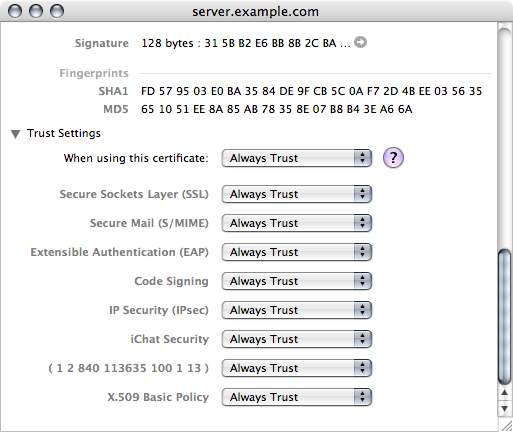513x432 pixels.
Task: Click the server.example.com window title
Action: point(255,12)
